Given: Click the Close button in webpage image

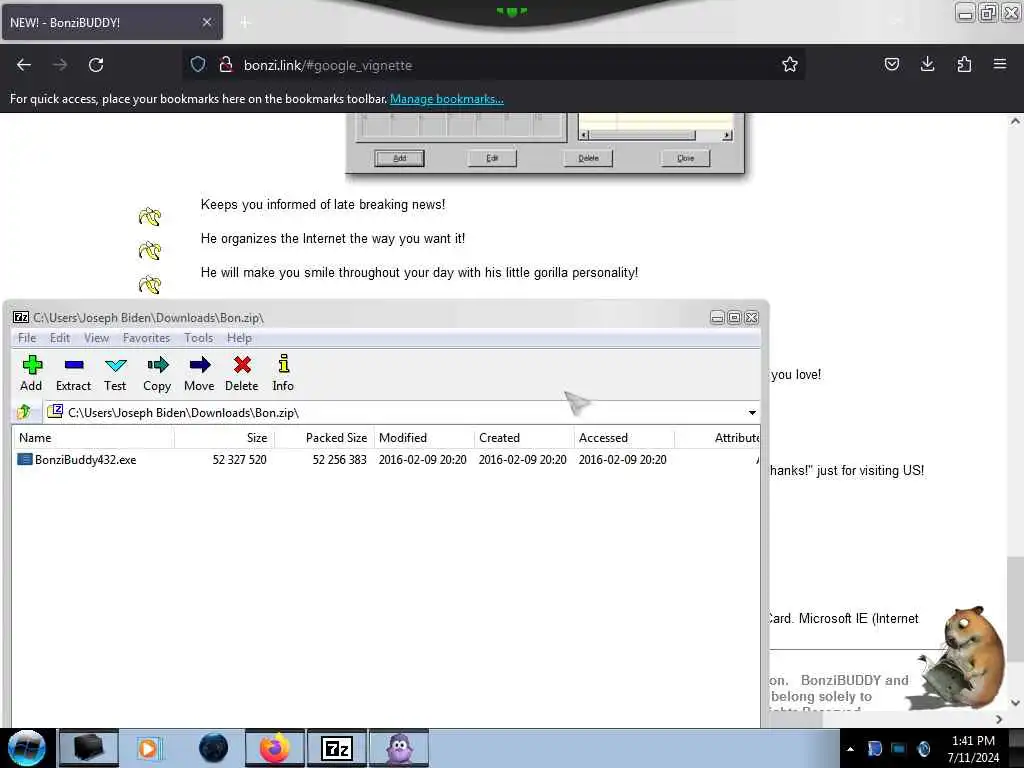Looking at the screenshot, I should coord(685,158).
